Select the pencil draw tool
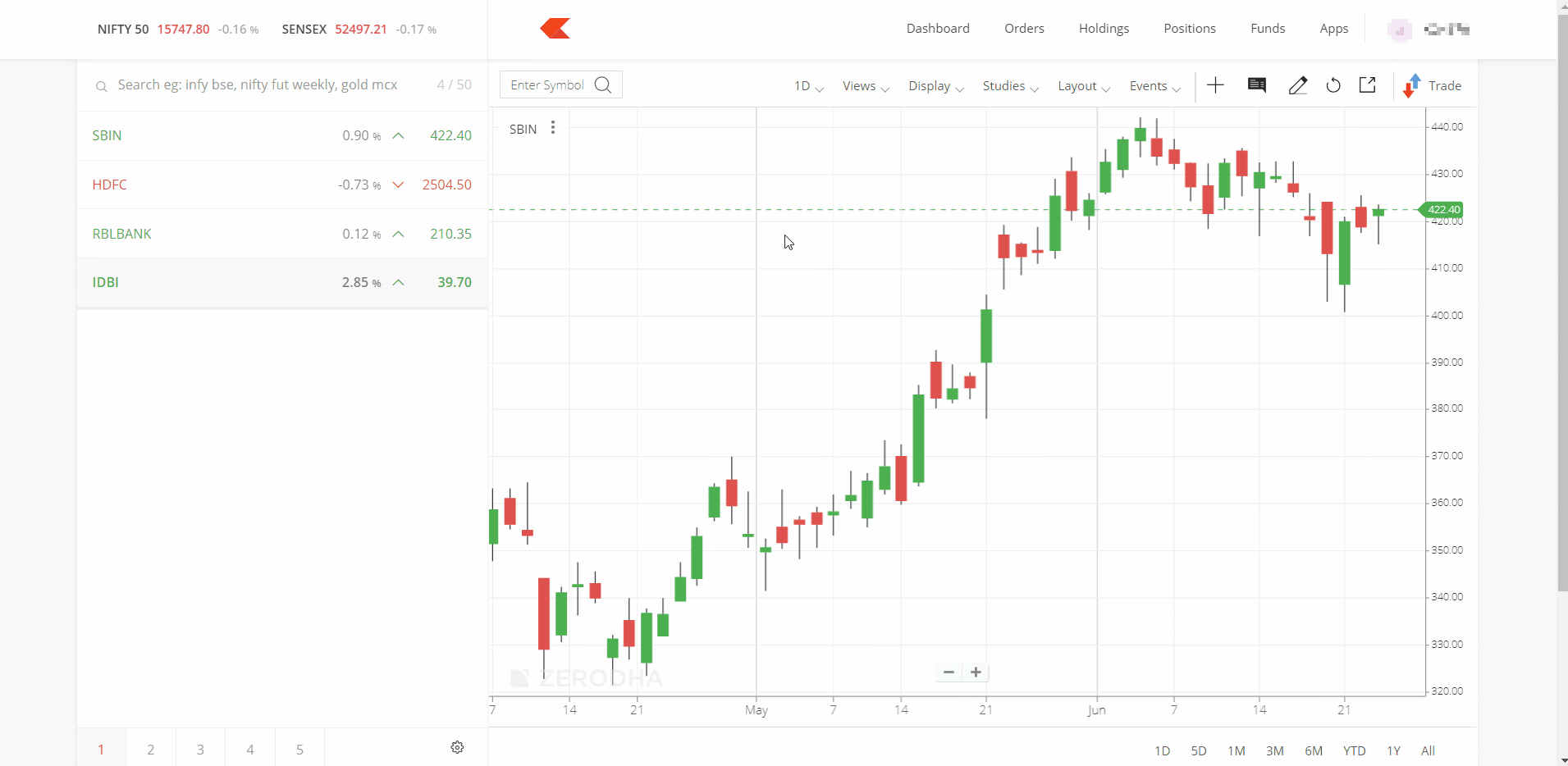 1297,85
